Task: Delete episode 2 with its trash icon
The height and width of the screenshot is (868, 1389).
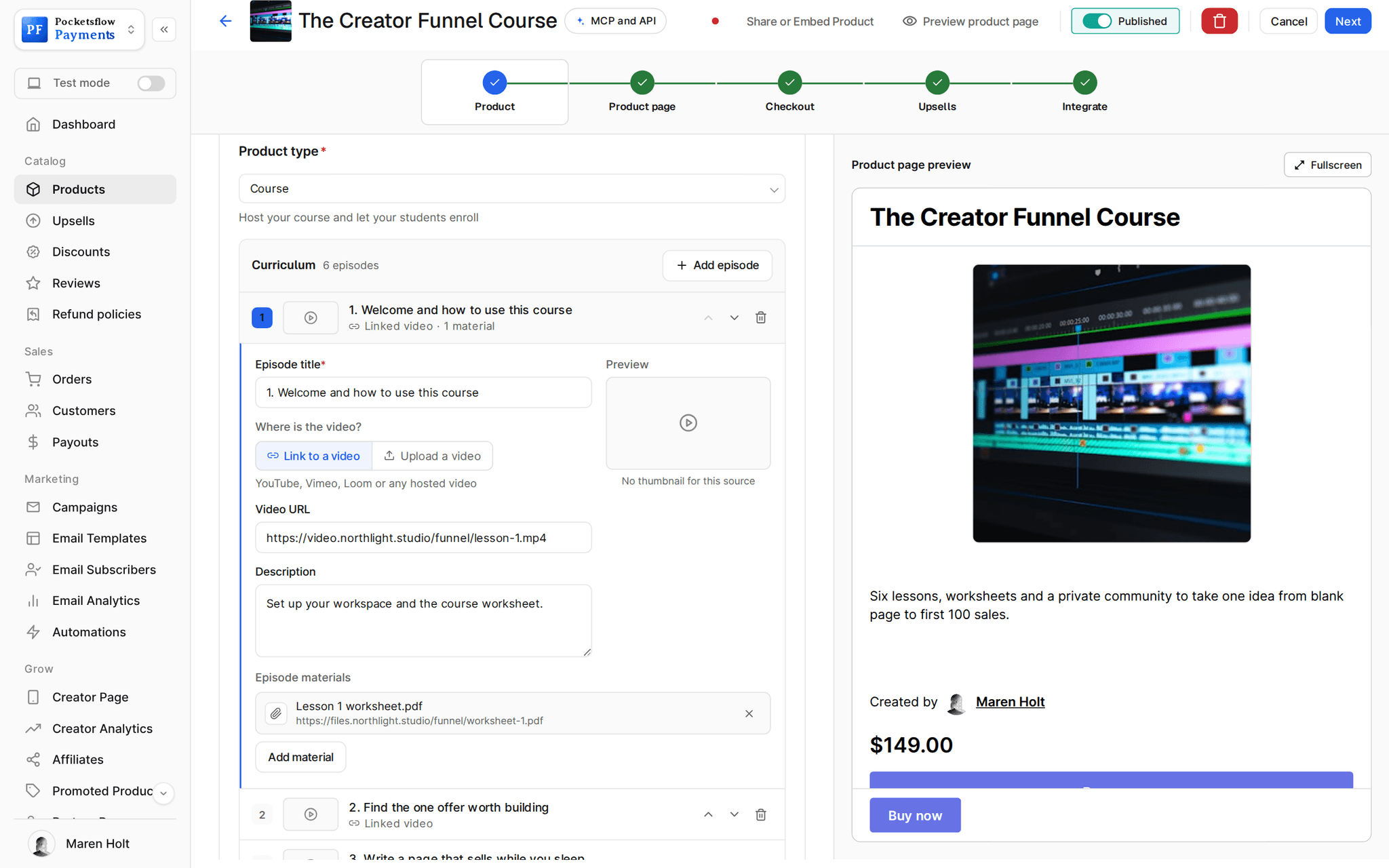Action: (x=760, y=814)
